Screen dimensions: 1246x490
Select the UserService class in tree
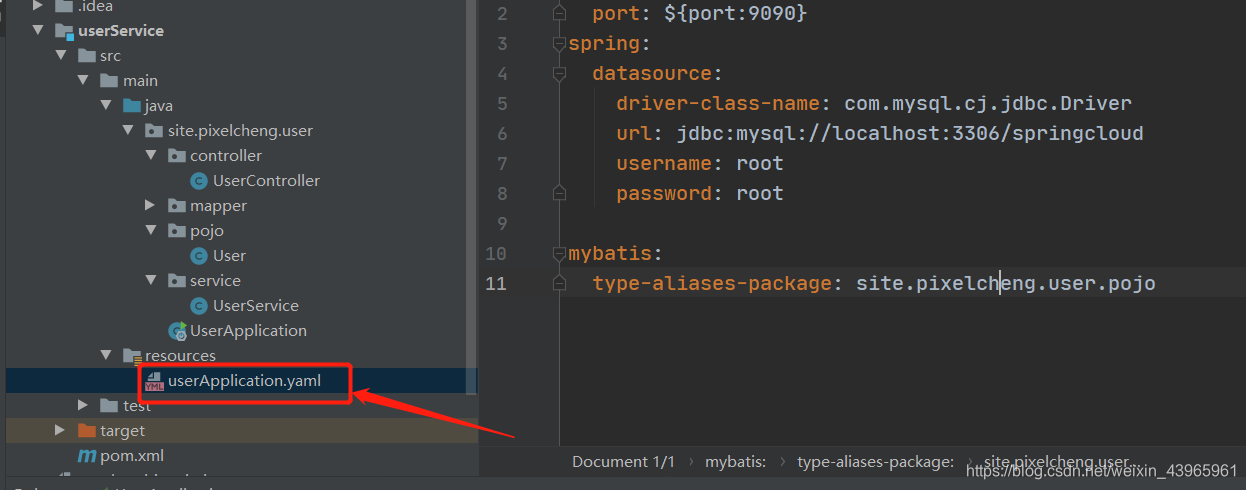(x=255, y=305)
